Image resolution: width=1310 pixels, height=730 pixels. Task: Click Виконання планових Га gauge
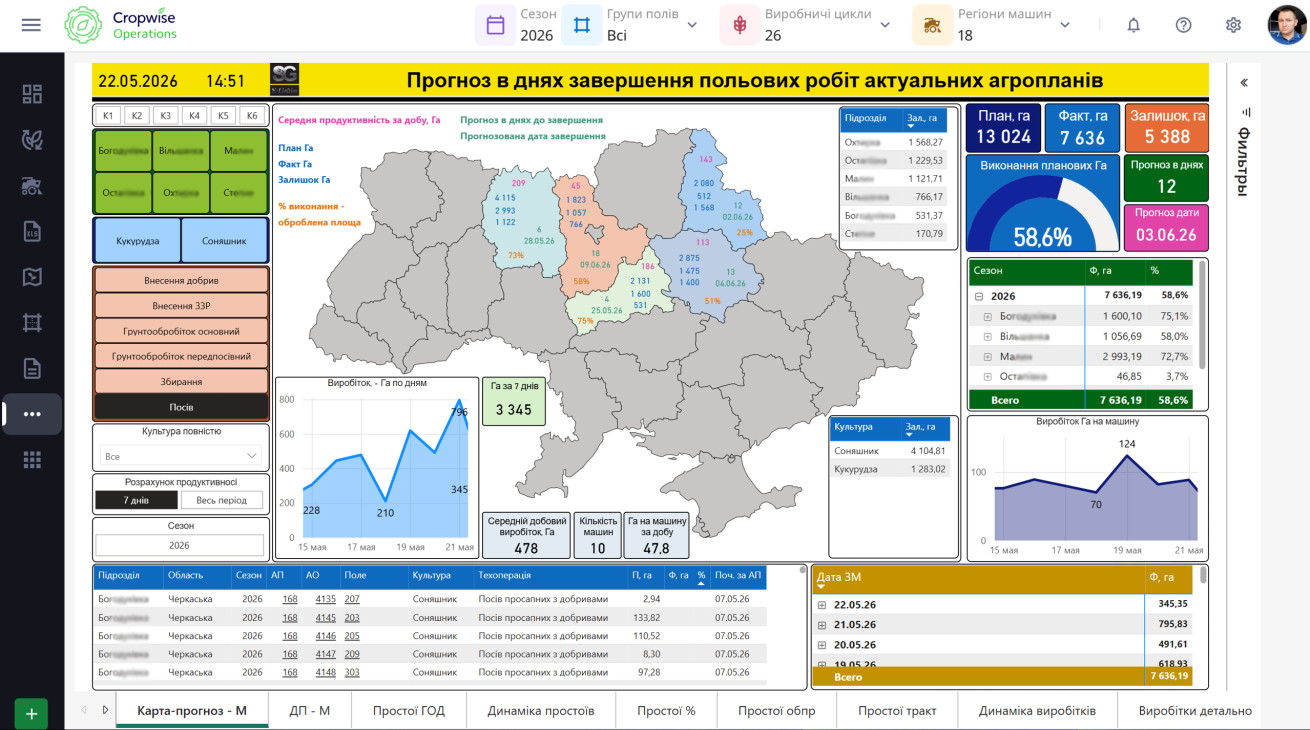click(1043, 203)
